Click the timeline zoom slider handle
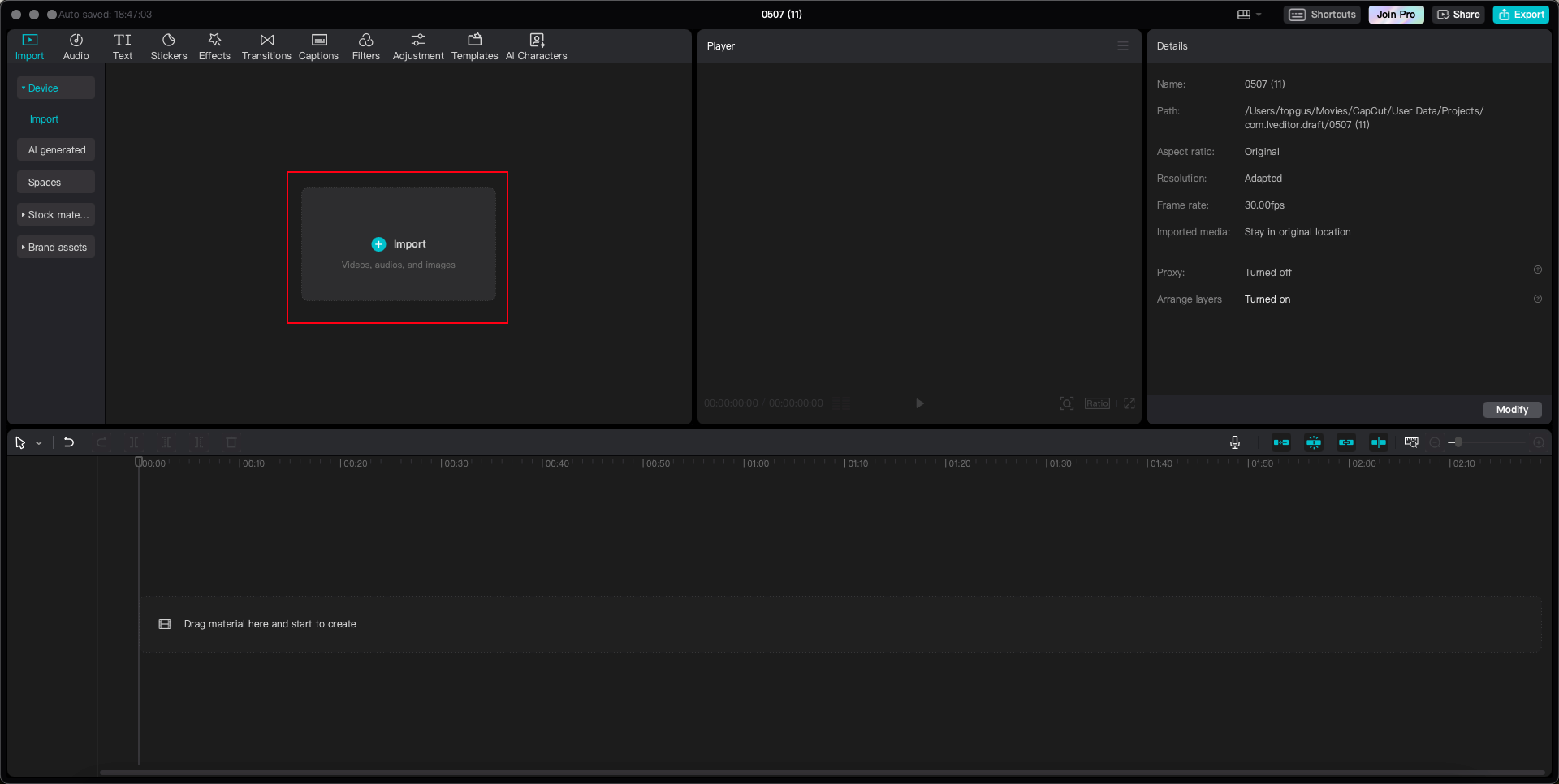The width and height of the screenshot is (1559, 784). click(1458, 442)
